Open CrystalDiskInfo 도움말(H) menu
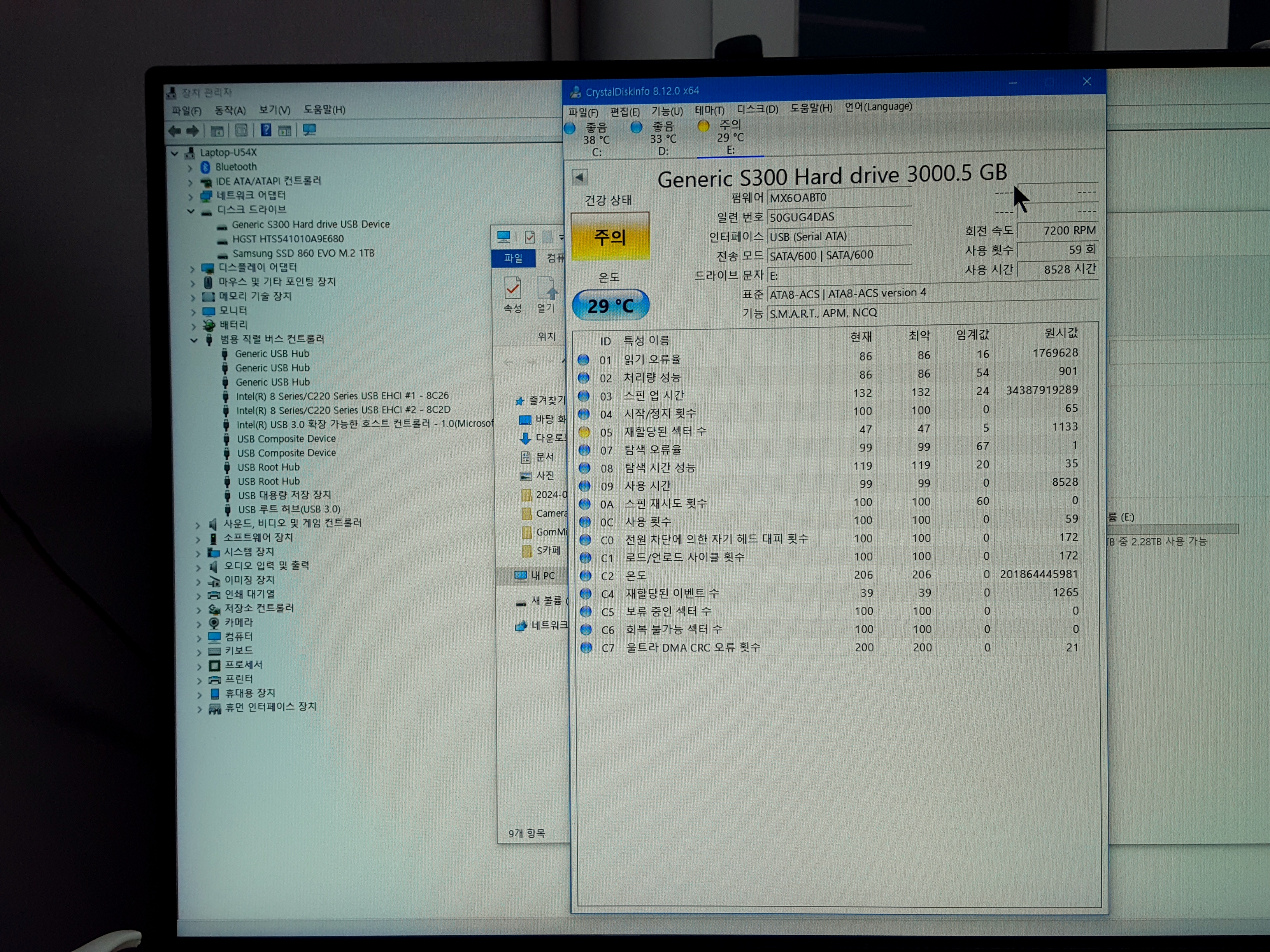The width and height of the screenshot is (1270, 952). [x=811, y=108]
